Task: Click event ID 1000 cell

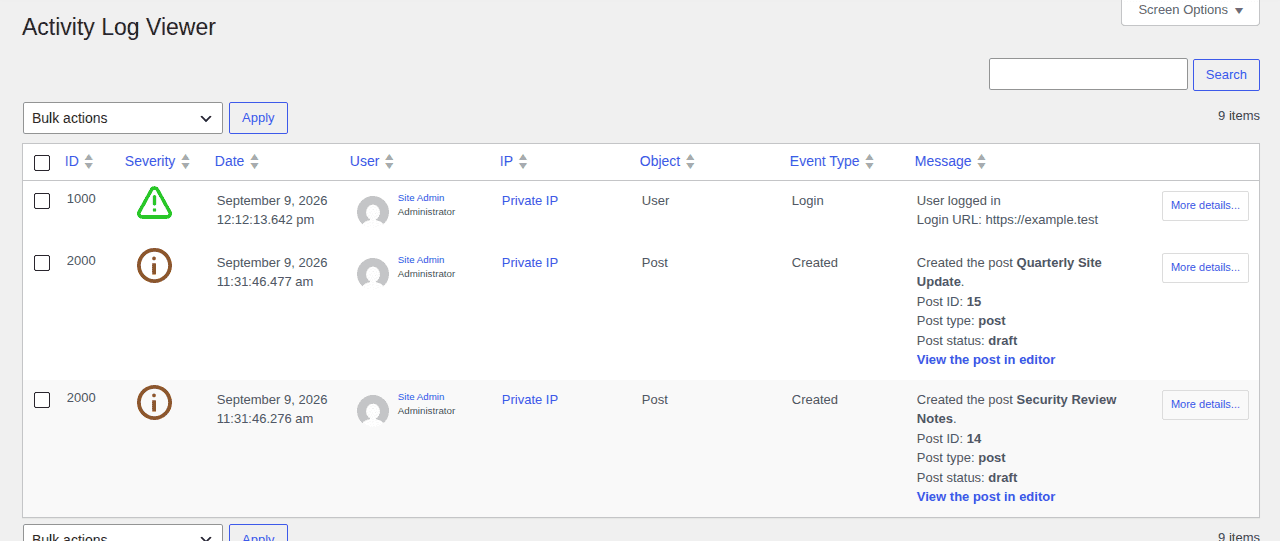Action: [x=81, y=199]
